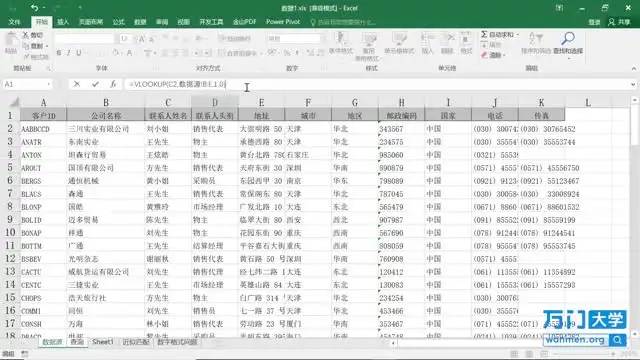Click the Cut scissors icon

[25, 35]
